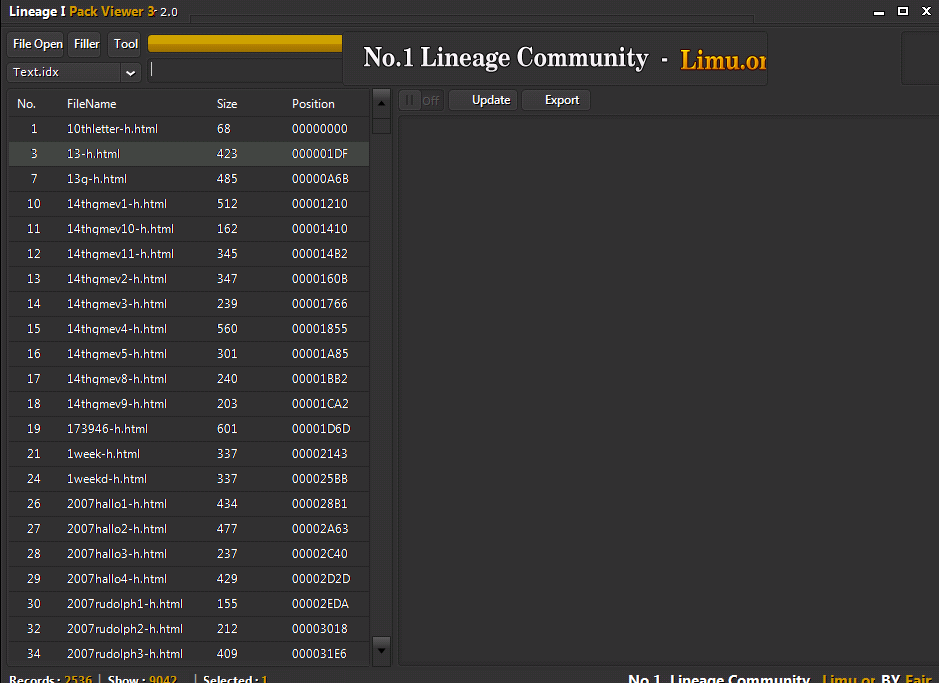This screenshot has width=939, height=683.
Task: Click the position value 00000000
Action: coord(320,129)
